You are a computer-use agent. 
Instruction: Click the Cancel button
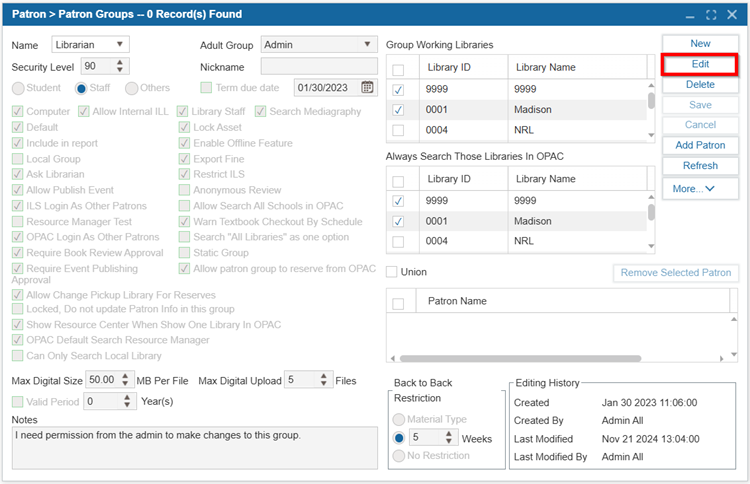700,125
